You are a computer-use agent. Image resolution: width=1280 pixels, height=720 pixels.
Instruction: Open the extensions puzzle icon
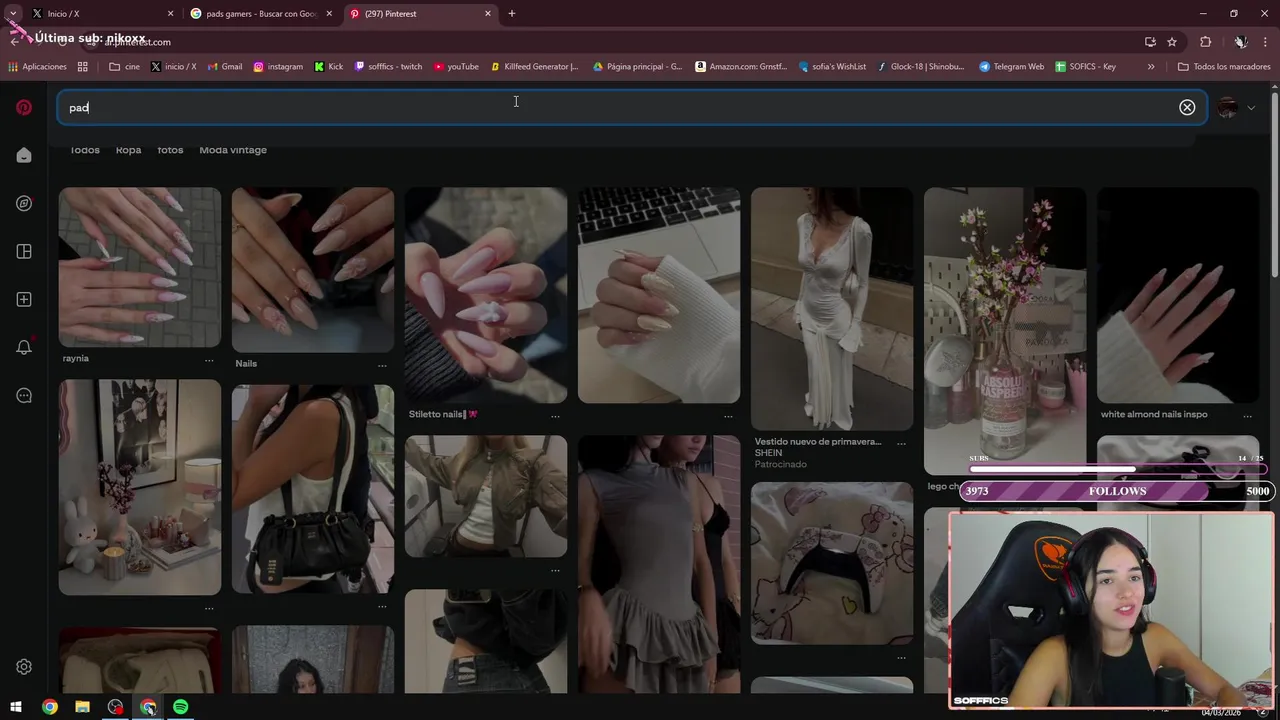point(1205,42)
